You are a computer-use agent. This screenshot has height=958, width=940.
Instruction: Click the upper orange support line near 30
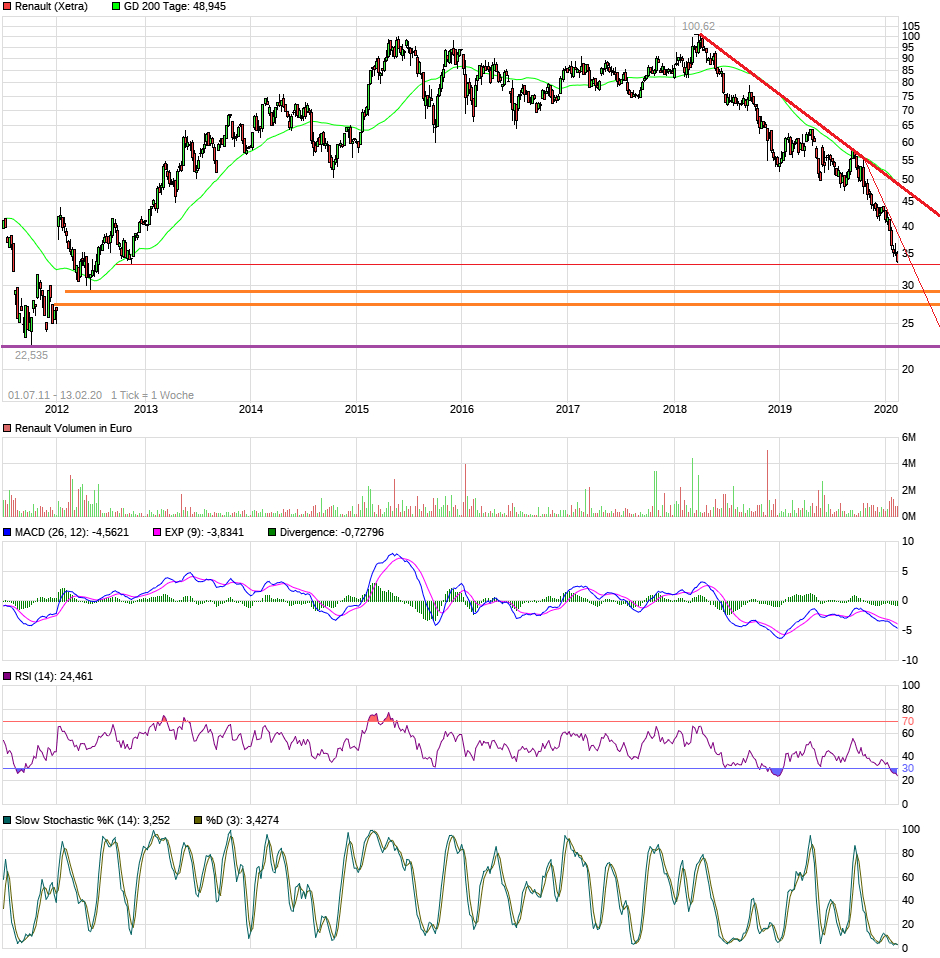[502, 291]
